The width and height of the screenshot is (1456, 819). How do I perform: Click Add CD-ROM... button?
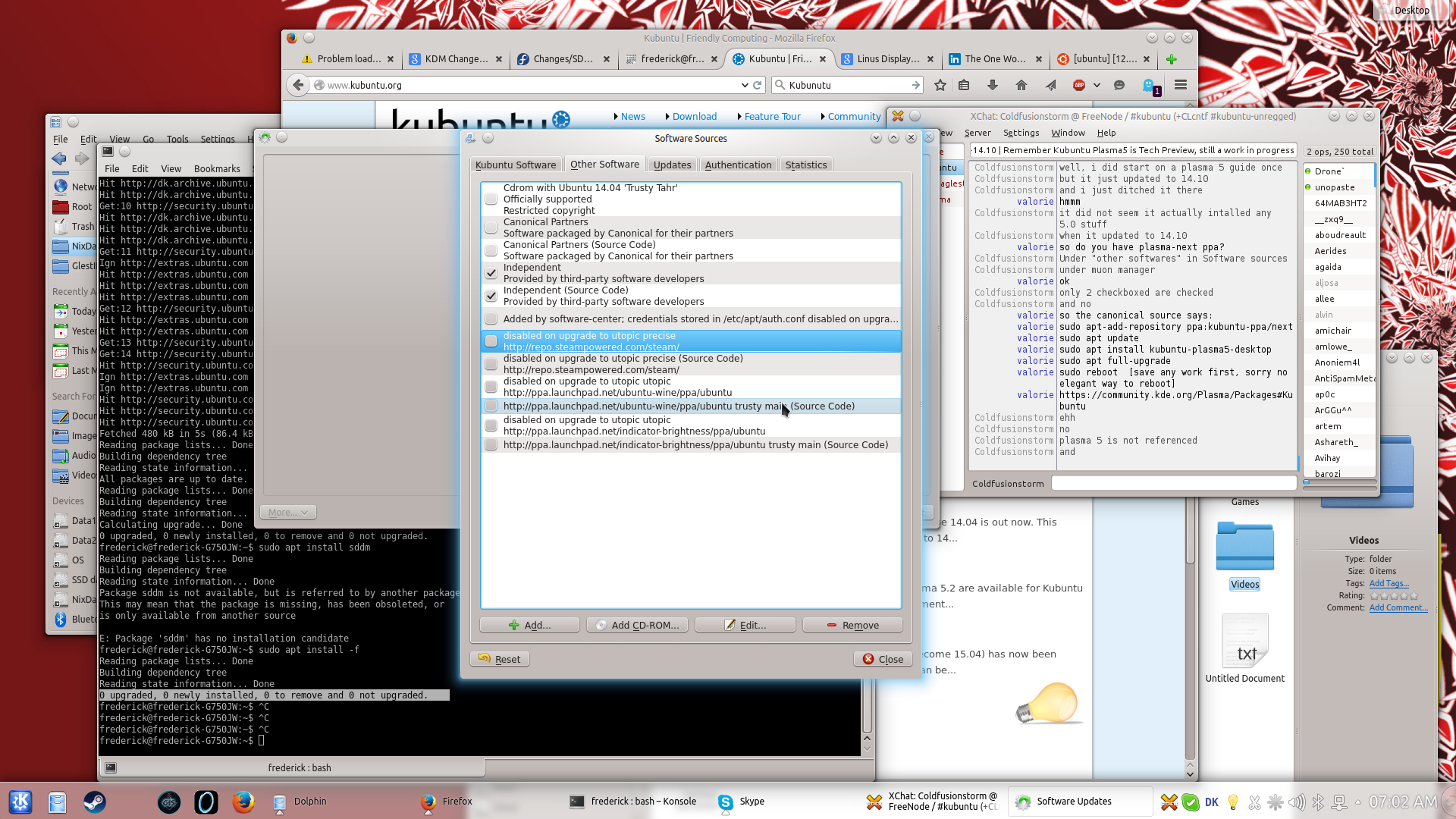pos(637,625)
